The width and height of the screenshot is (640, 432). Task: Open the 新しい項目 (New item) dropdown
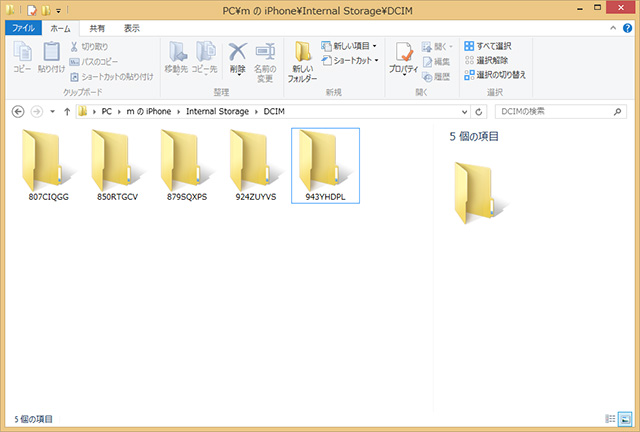tap(349, 46)
